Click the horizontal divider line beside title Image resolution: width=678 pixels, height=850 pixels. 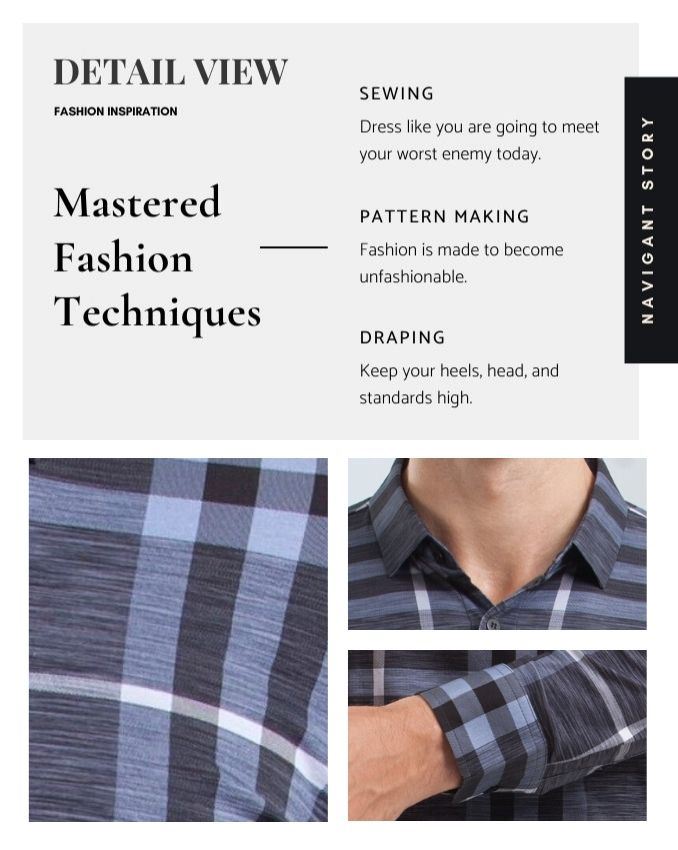pyautogui.click(x=294, y=247)
